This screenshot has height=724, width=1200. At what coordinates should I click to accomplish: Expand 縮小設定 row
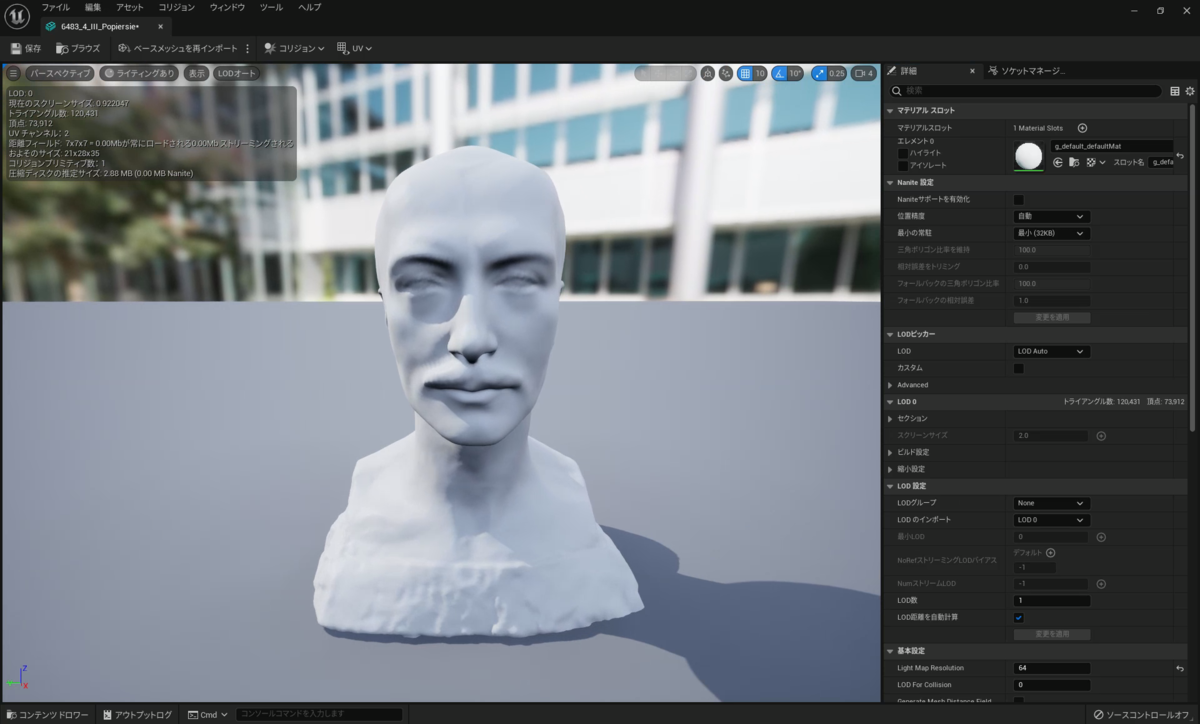(890, 469)
